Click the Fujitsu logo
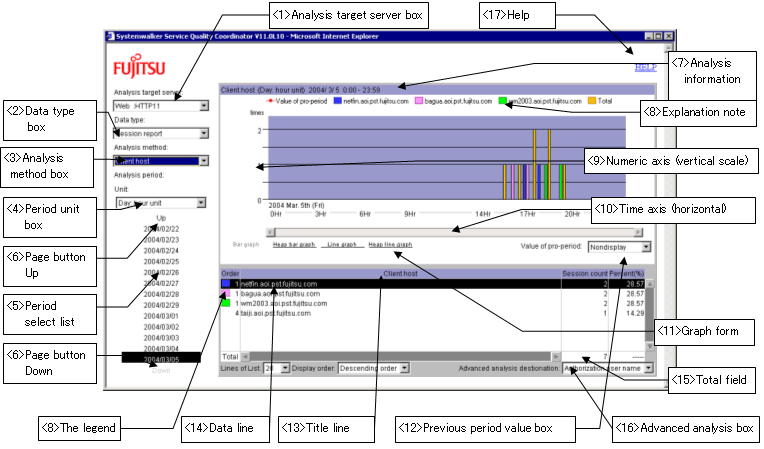 (139, 67)
